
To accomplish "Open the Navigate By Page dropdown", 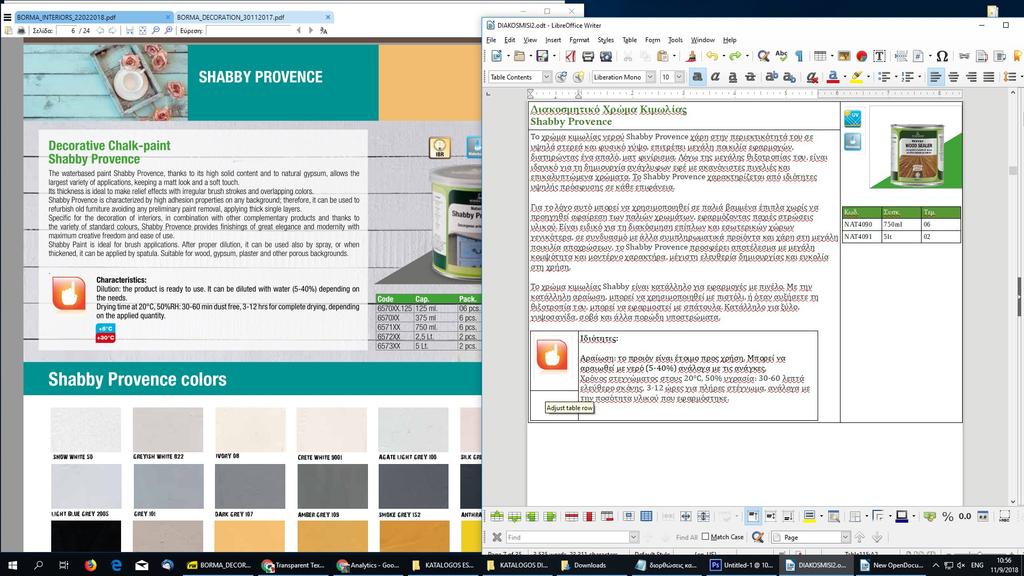I will (x=845, y=537).
